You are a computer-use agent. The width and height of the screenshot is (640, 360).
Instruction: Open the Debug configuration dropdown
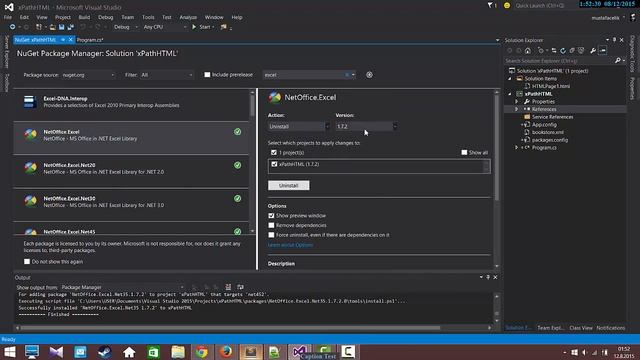(x=125, y=27)
